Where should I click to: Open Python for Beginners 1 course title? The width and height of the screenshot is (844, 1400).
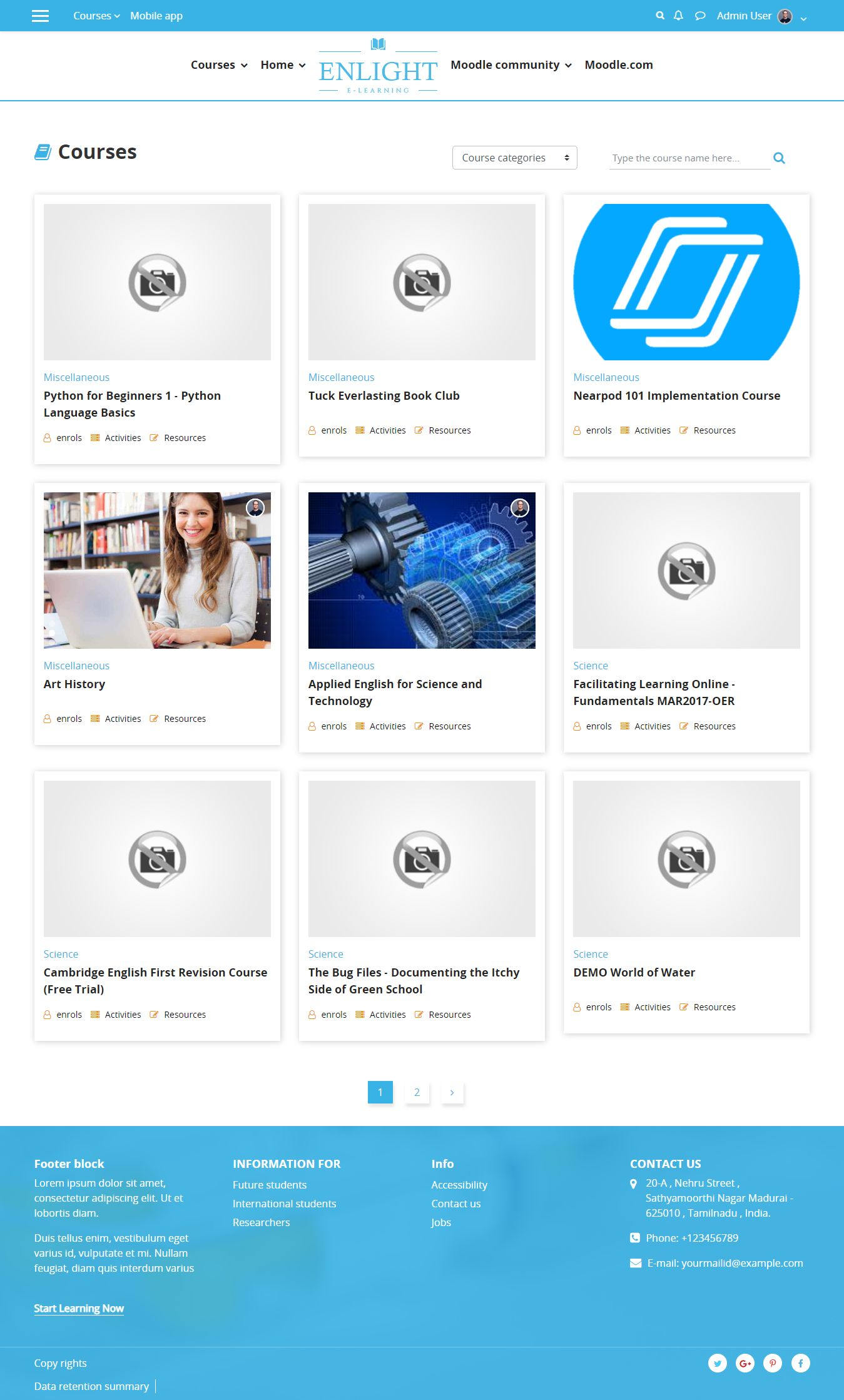tap(132, 404)
